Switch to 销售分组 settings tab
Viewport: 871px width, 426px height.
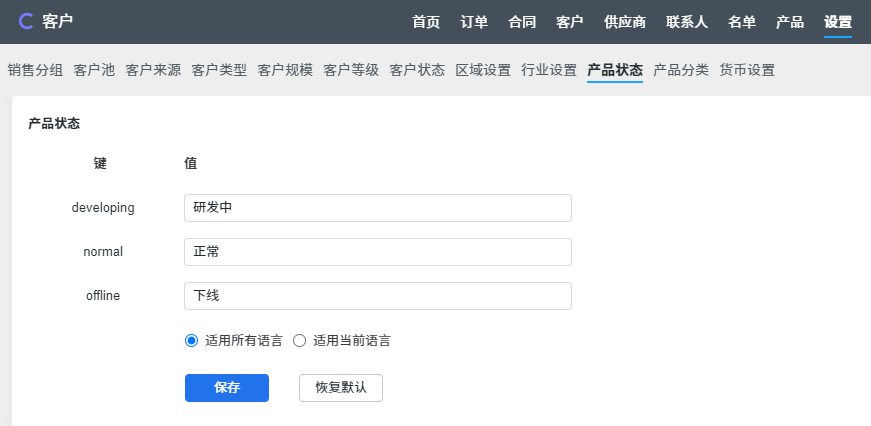coord(35,70)
